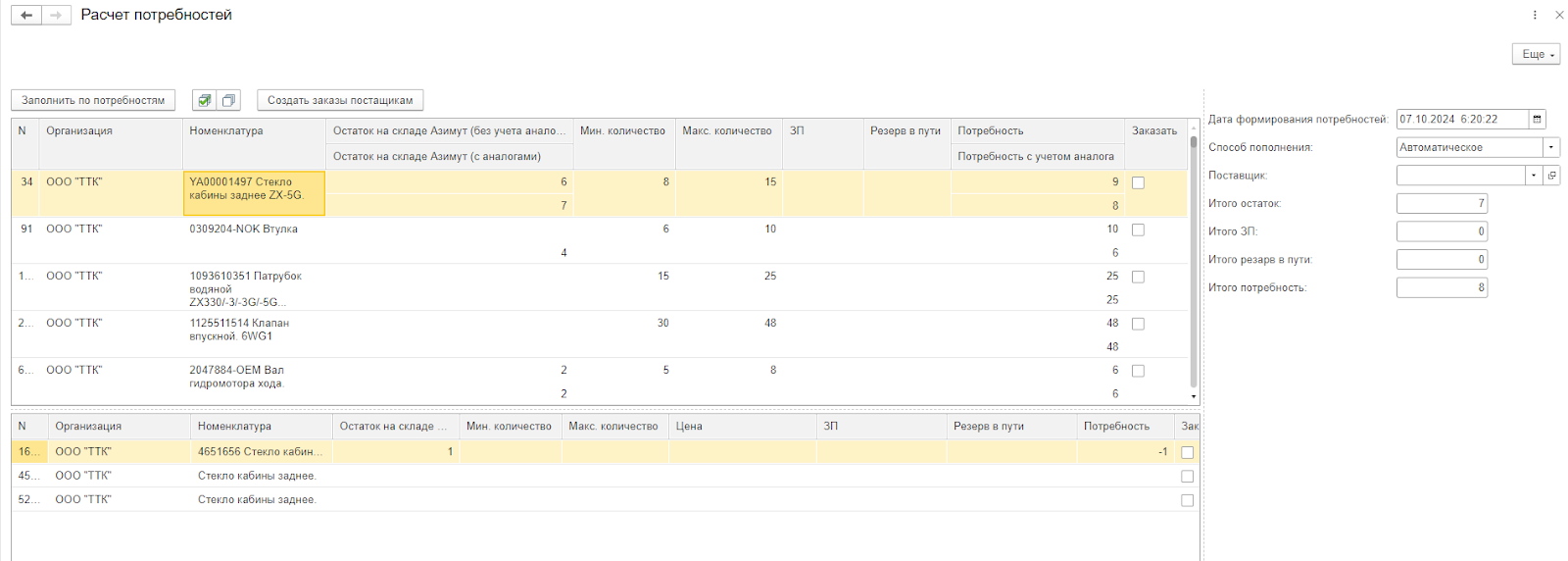Click the check-all green checkmark icon
The width and height of the screenshot is (1568, 561).
tap(204, 100)
